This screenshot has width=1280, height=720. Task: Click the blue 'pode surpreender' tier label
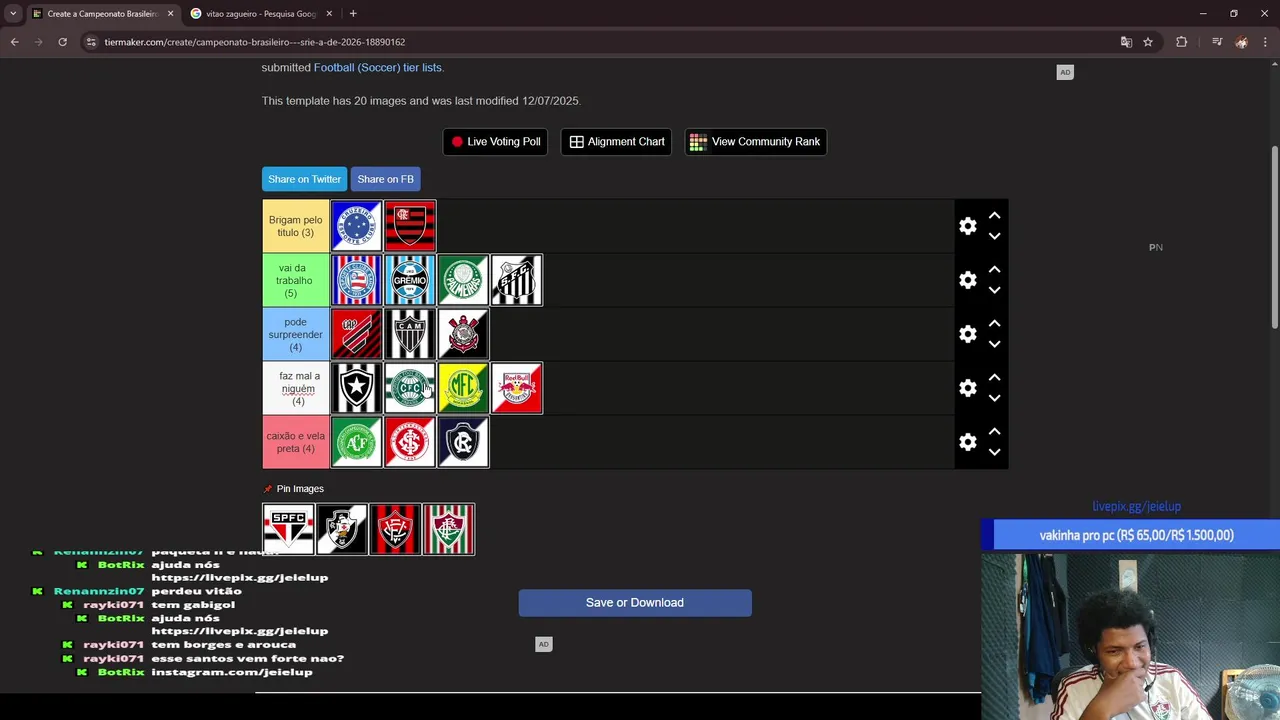[295, 334]
